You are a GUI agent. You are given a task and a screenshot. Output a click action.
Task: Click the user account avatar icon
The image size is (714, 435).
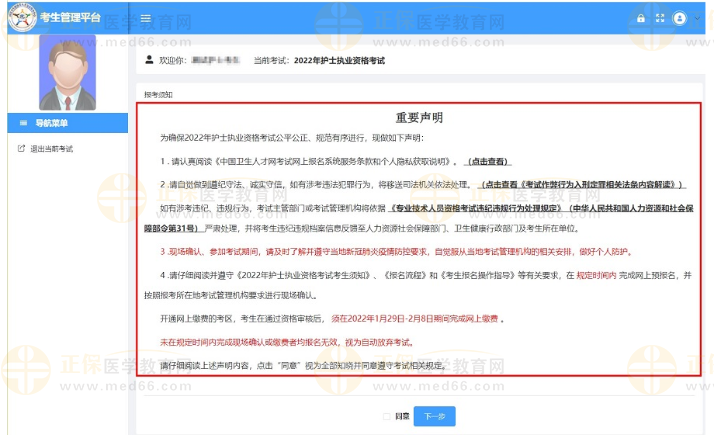tap(680, 18)
